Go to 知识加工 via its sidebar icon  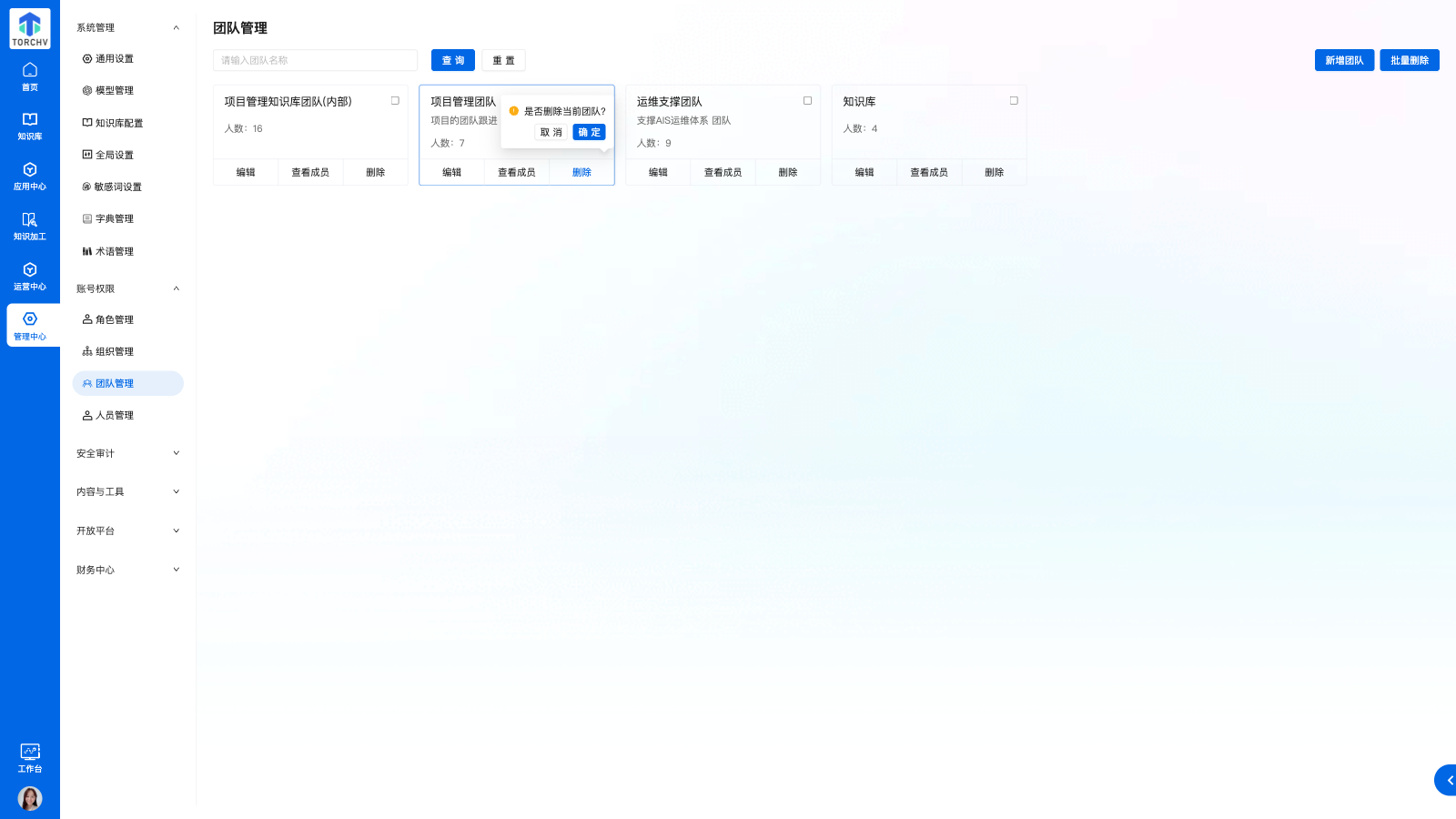pos(30,227)
